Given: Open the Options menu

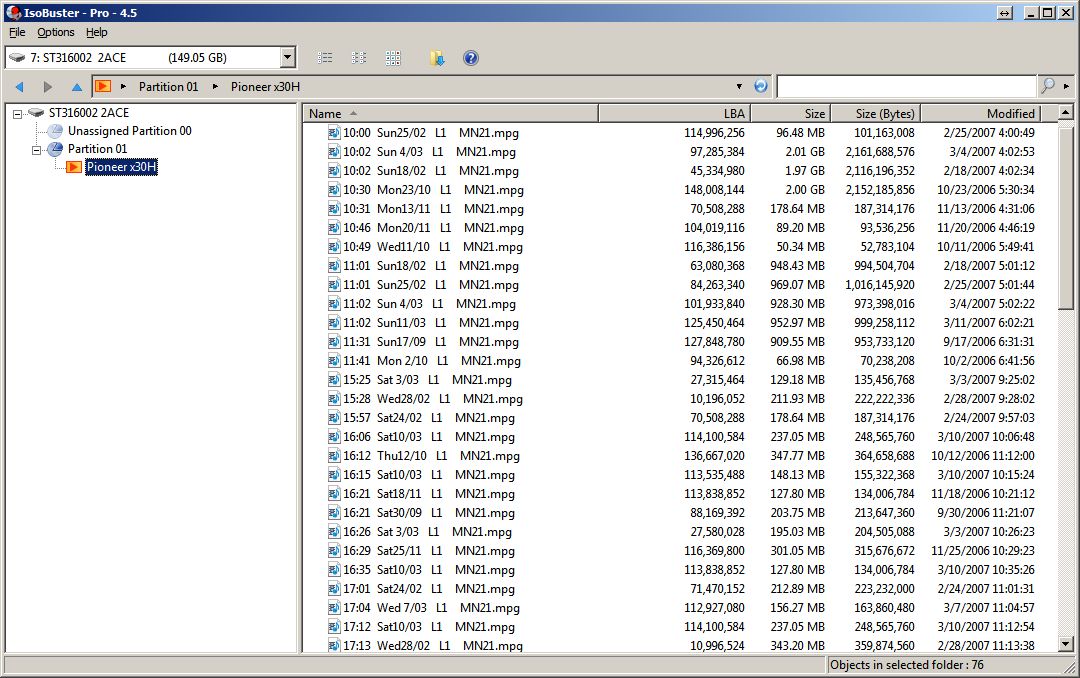Looking at the screenshot, I should tap(56, 32).
